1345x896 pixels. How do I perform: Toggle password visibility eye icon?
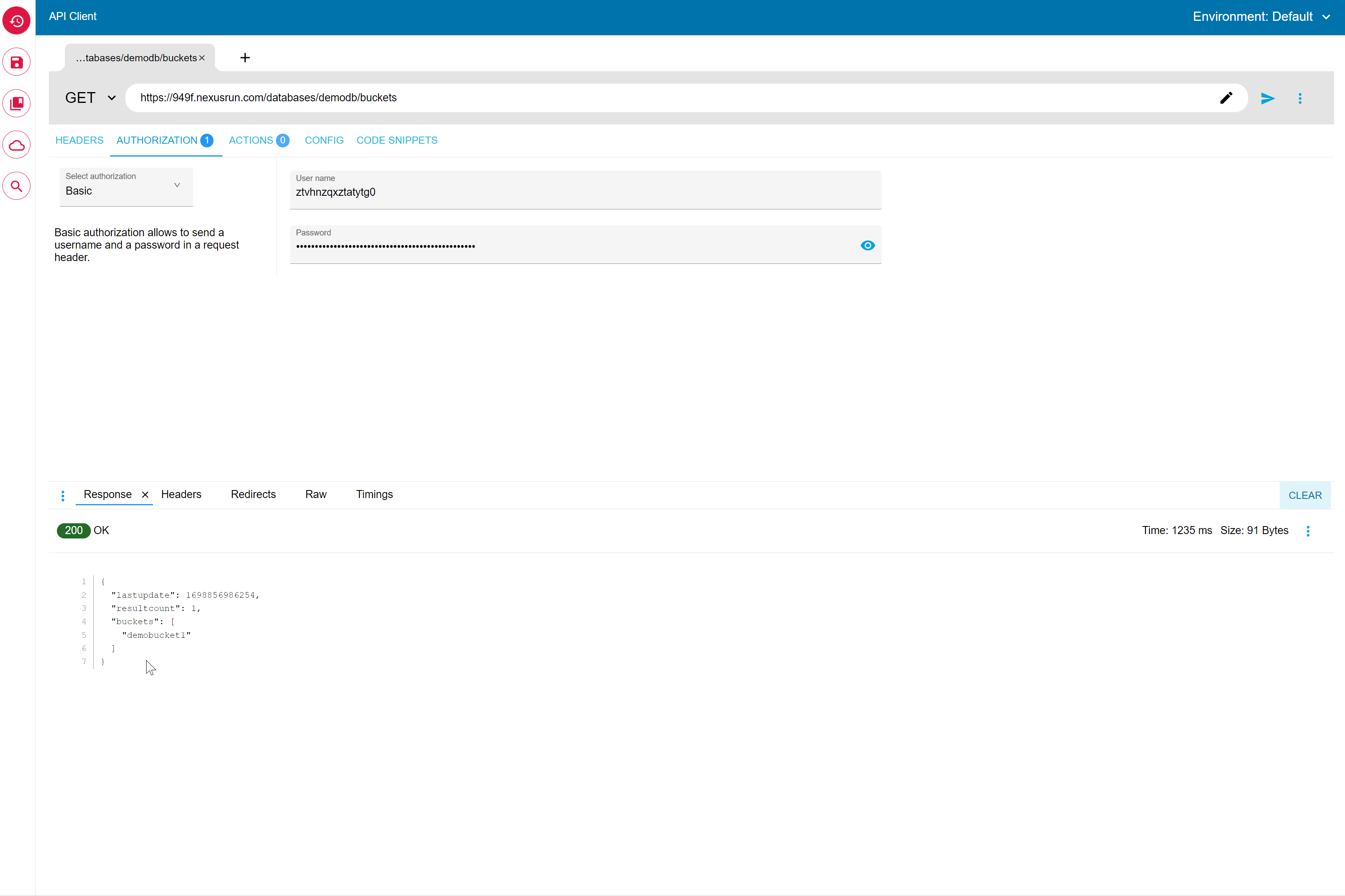point(867,245)
